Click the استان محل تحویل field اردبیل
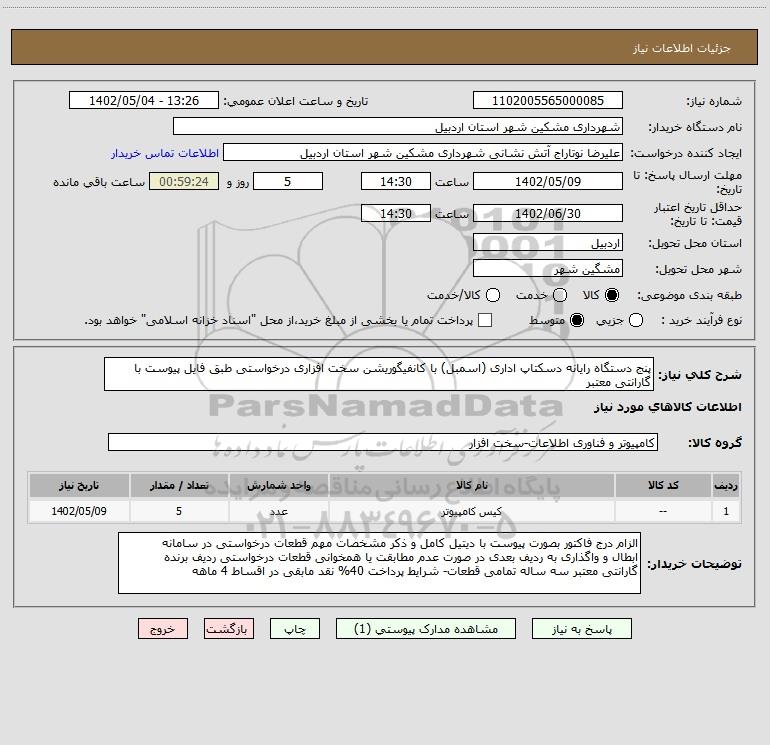Screen dimensions: 770x745 click(x=548, y=243)
